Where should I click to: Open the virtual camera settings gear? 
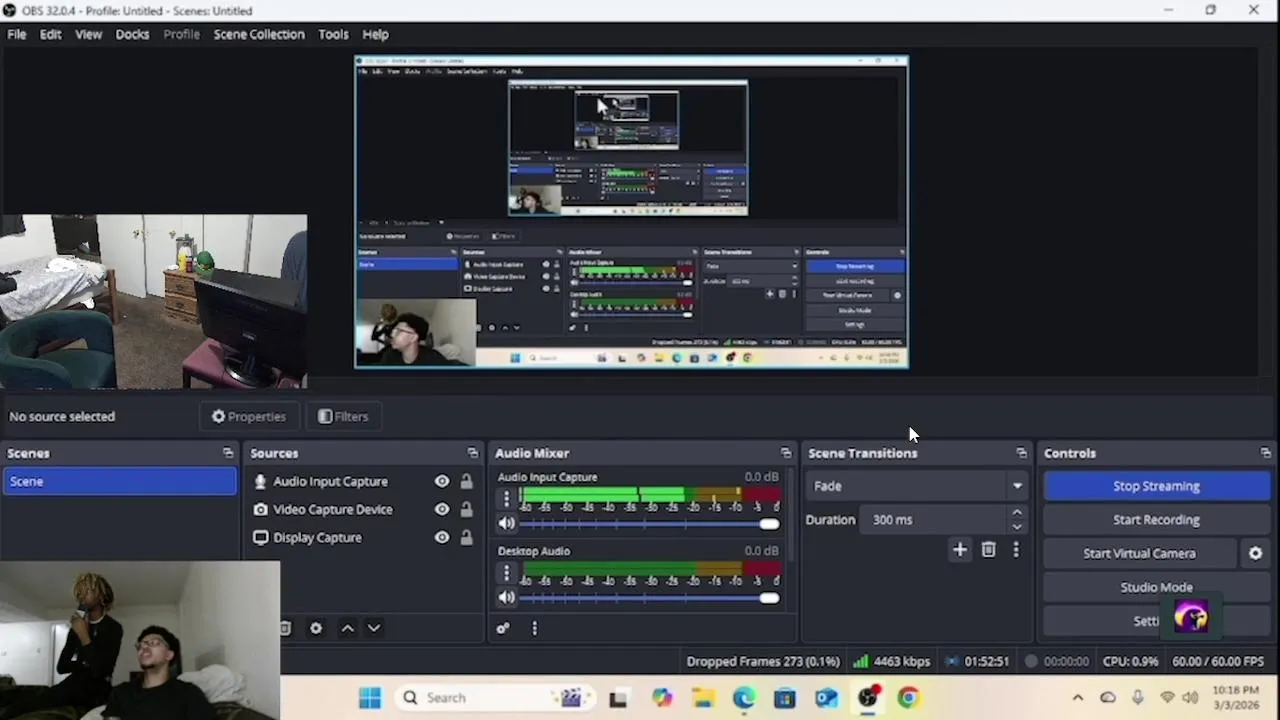coord(1255,553)
